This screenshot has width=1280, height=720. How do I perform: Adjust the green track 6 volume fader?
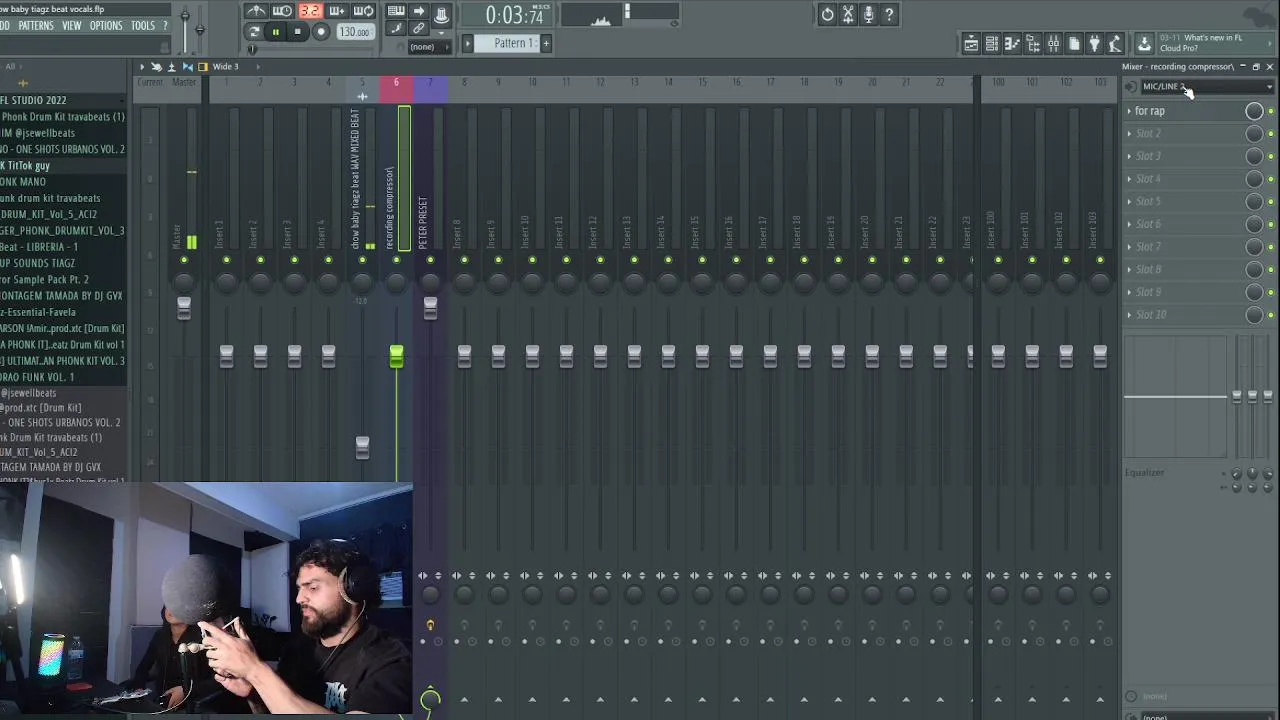tap(396, 356)
